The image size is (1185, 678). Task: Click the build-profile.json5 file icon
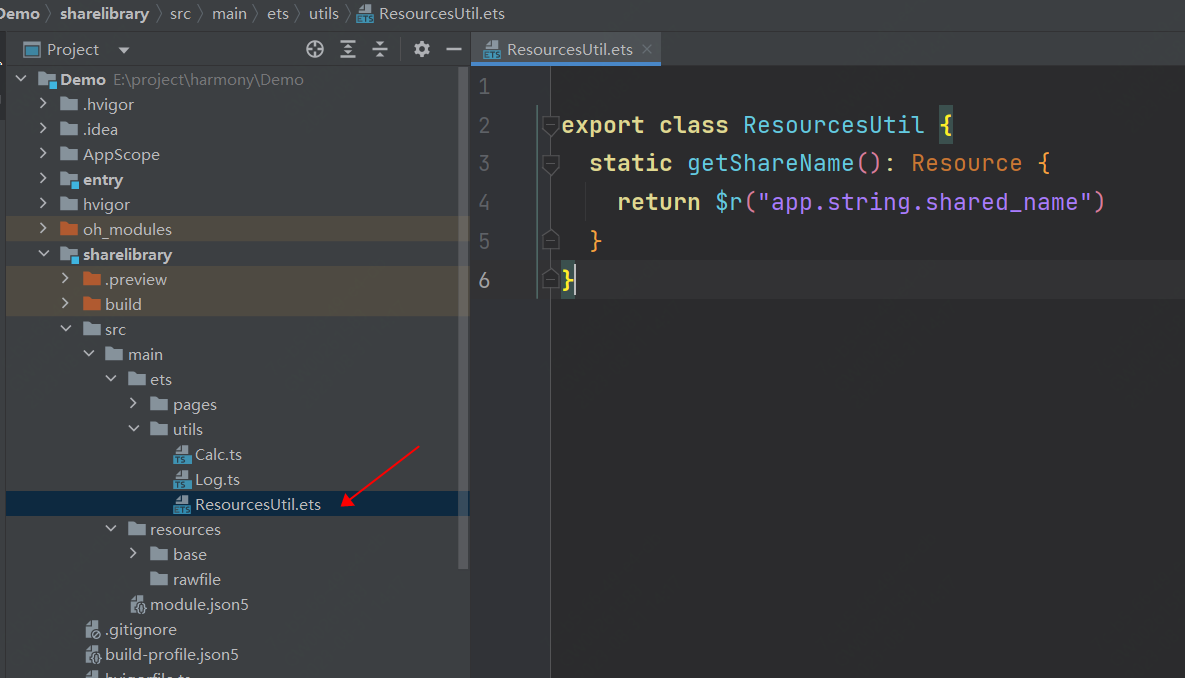pos(93,655)
